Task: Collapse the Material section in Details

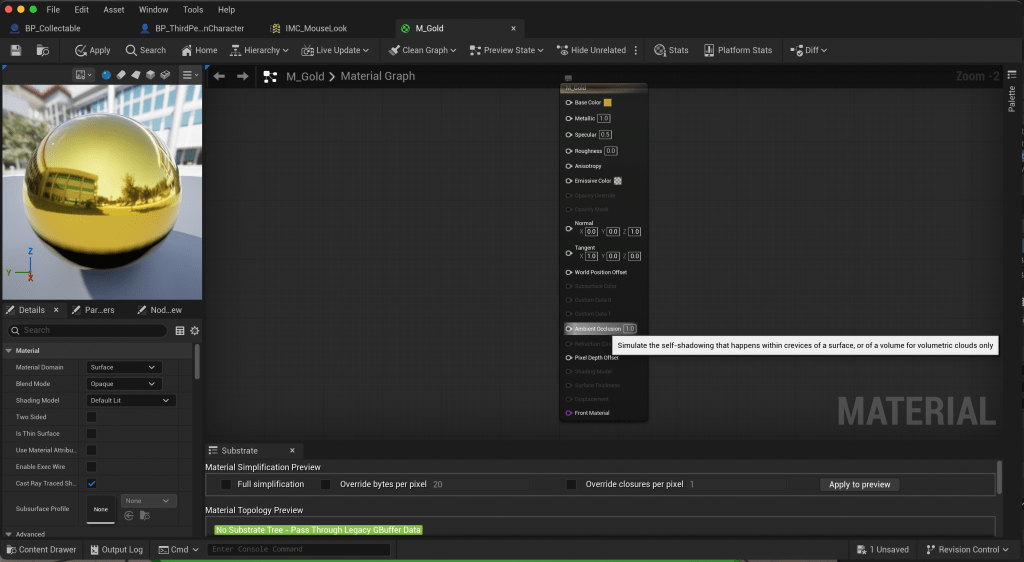Action: (9, 351)
